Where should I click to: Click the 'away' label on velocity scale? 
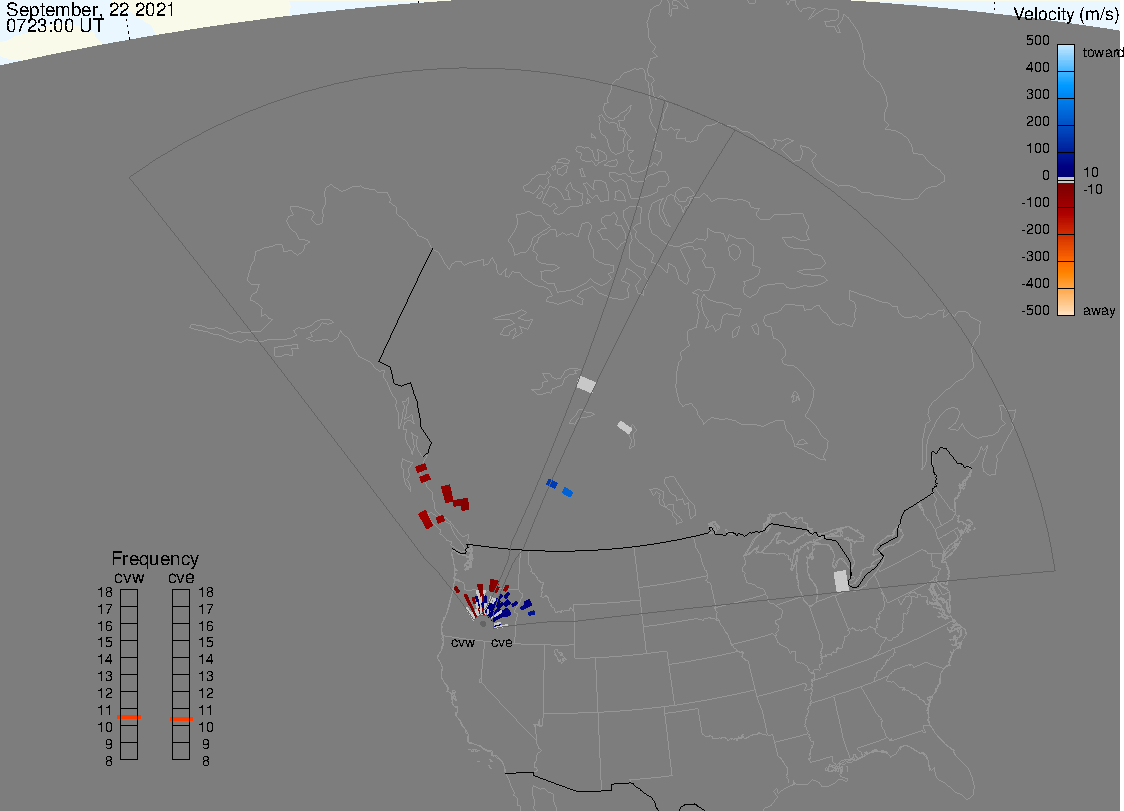[x=1099, y=310]
